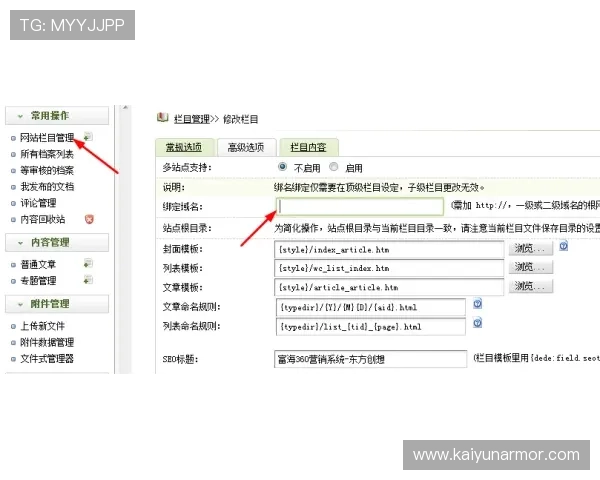Open 网站栏目管理 in the sidebar
600x480 pixels.
[x=47, y=137]
